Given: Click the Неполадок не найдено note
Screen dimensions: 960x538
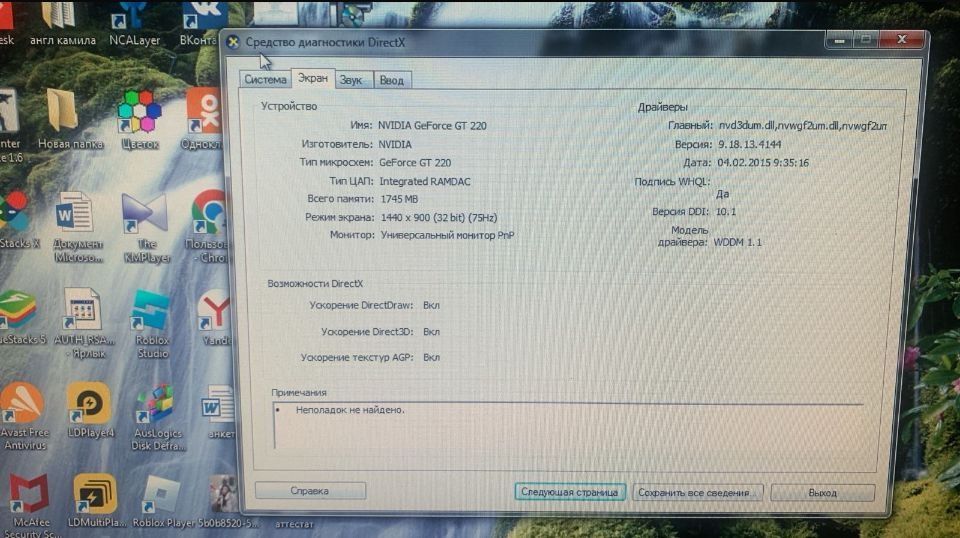Looking at the screenshot, I should tap(350, 410).
